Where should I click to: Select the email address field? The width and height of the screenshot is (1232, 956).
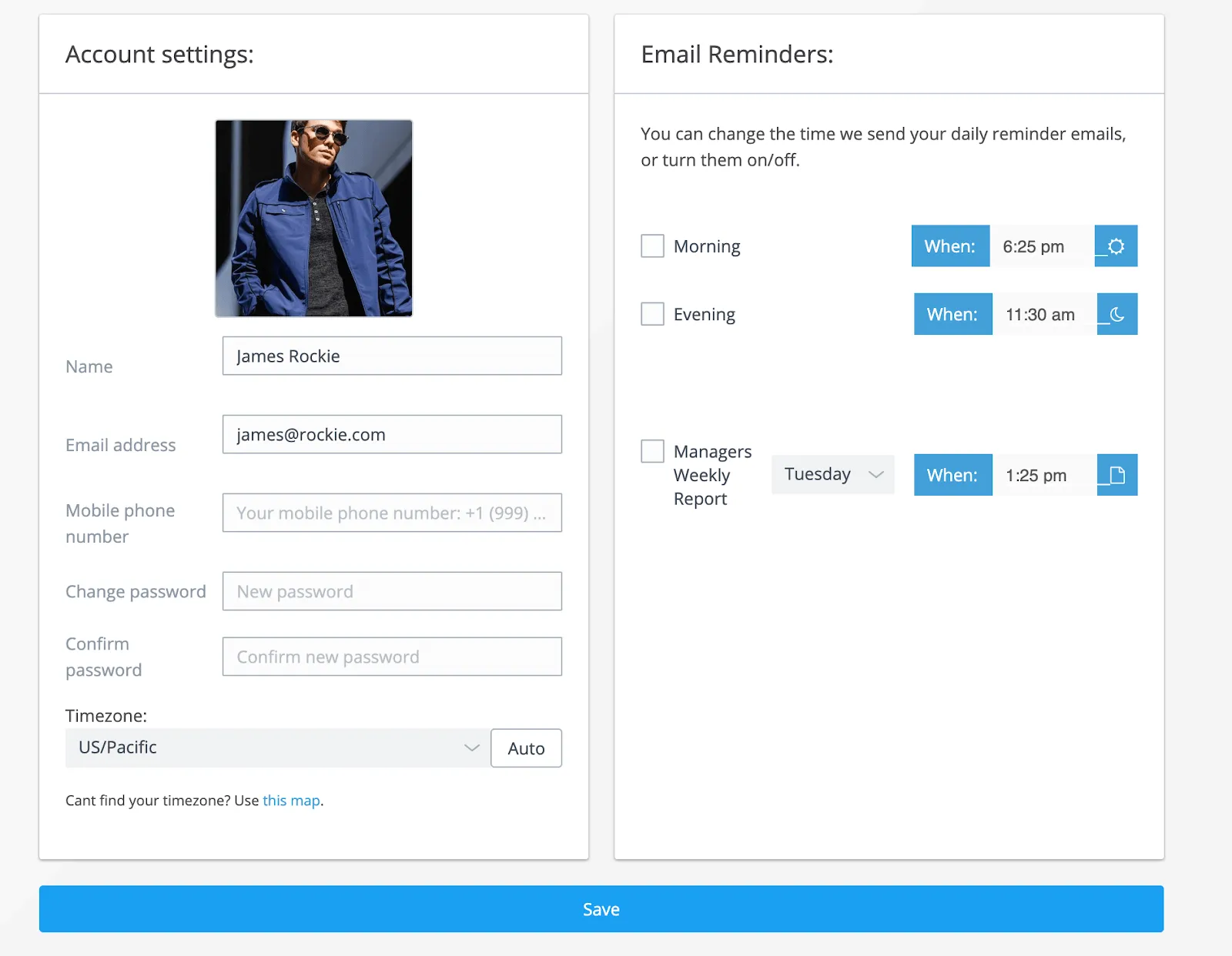[392, 434]
